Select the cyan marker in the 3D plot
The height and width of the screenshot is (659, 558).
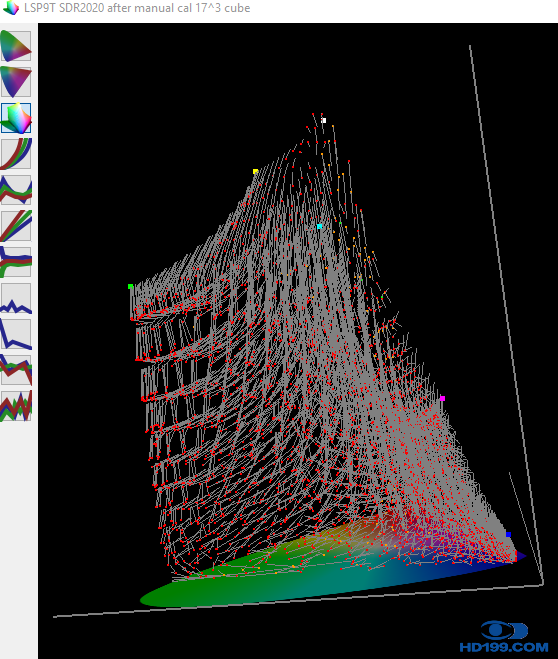(319, 227)
